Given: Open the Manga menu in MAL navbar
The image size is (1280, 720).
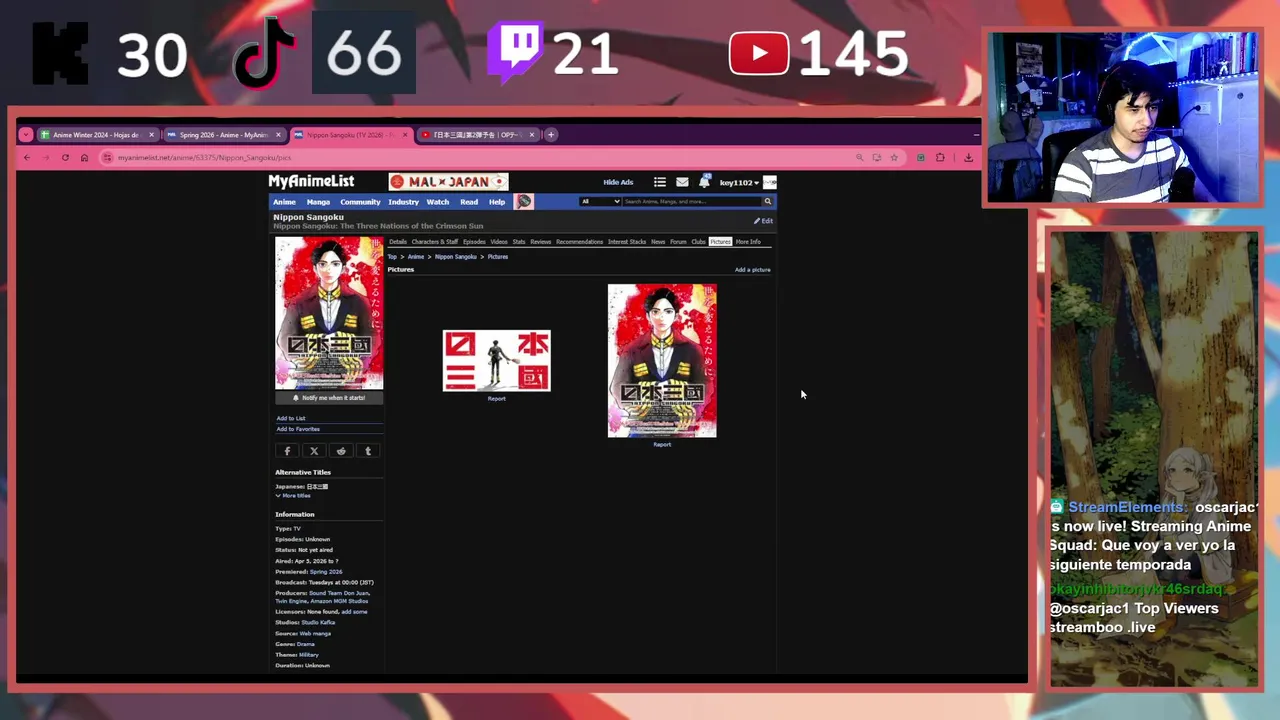Looking at the screenshot, I should tap(318, 202).
